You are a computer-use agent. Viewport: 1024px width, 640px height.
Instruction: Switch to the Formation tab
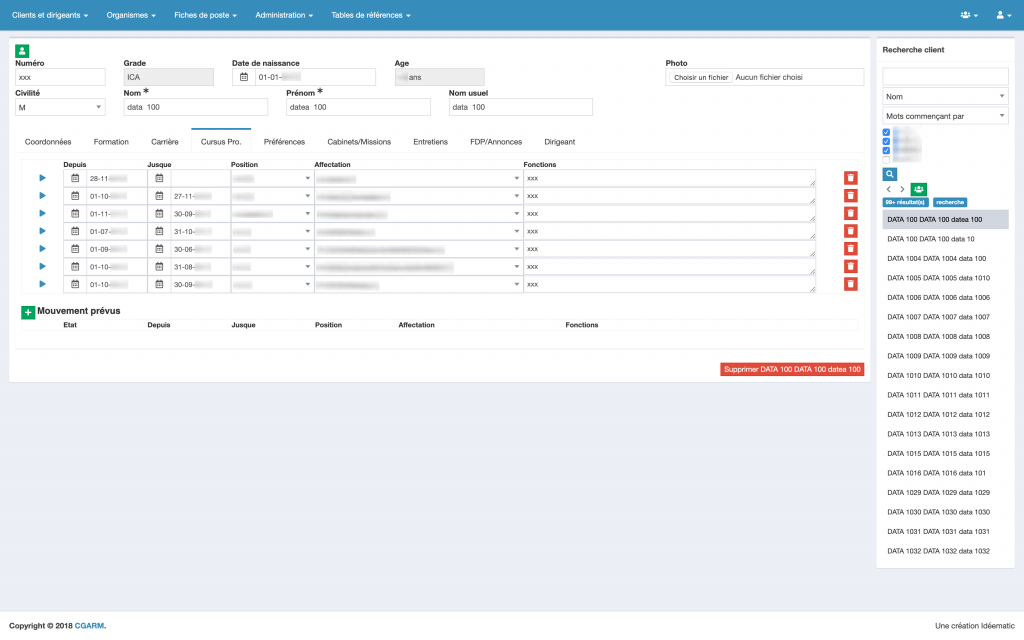point(111,142)
